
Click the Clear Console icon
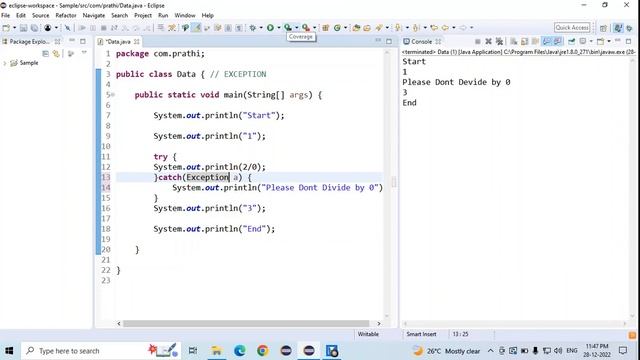pos(513,41)
